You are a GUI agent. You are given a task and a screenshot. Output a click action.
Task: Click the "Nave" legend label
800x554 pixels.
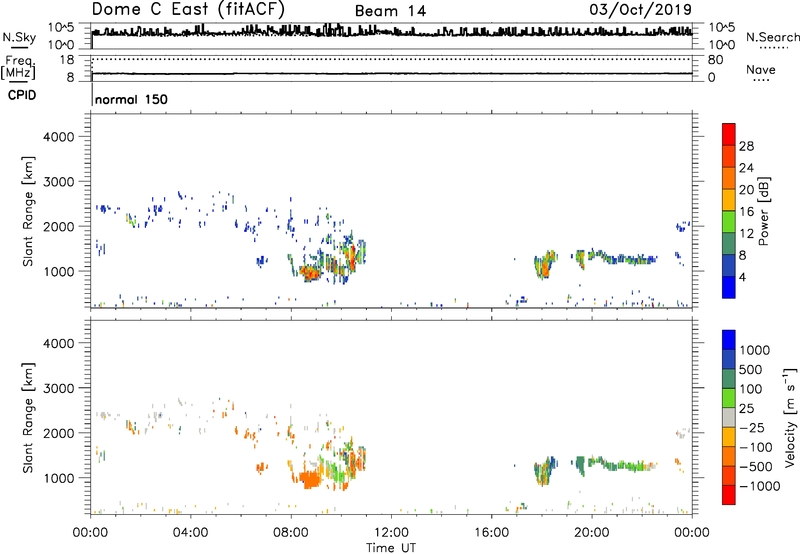pyautogui.click(x=761, y=69)
